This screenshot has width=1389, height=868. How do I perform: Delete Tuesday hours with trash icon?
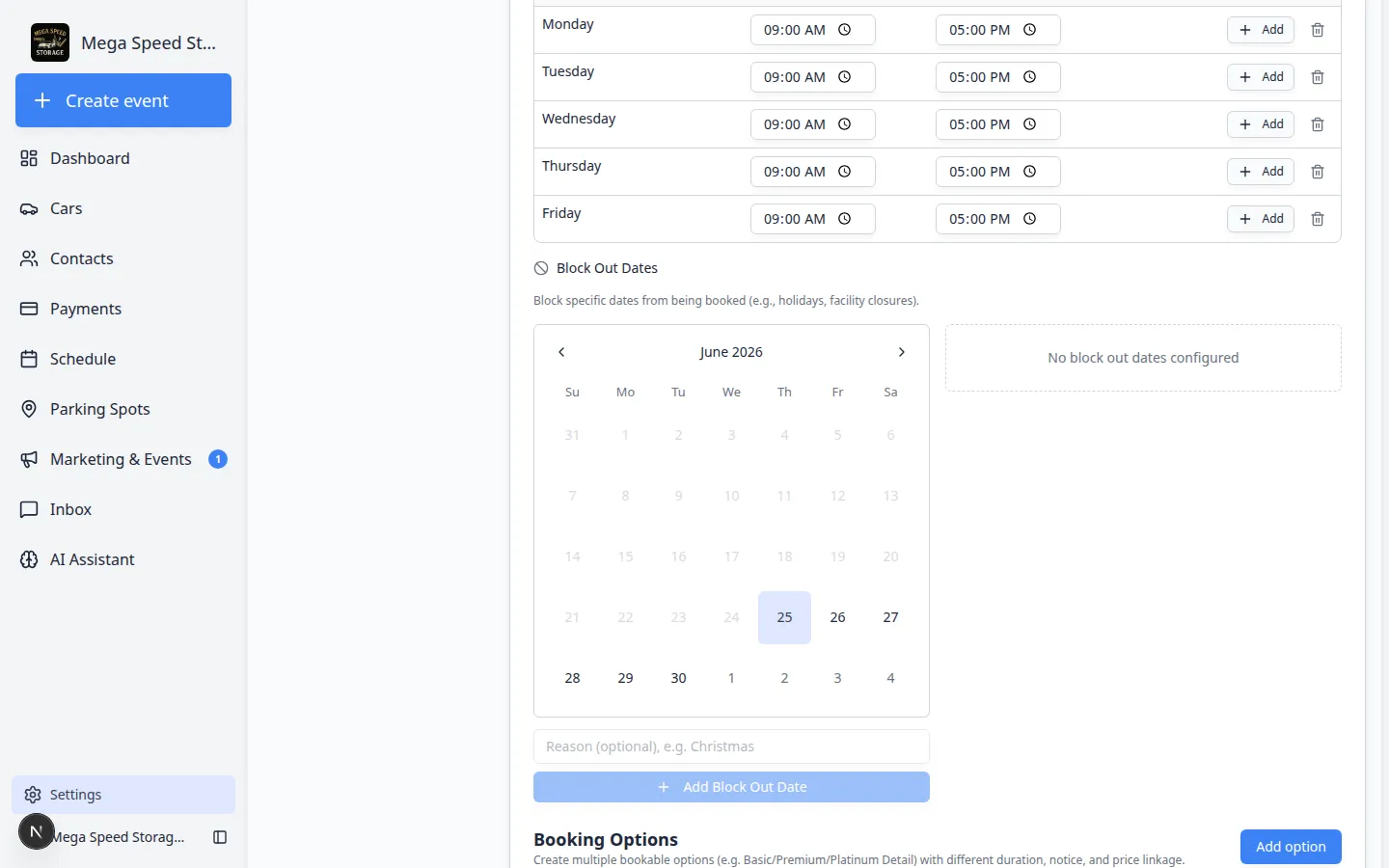1318,77
